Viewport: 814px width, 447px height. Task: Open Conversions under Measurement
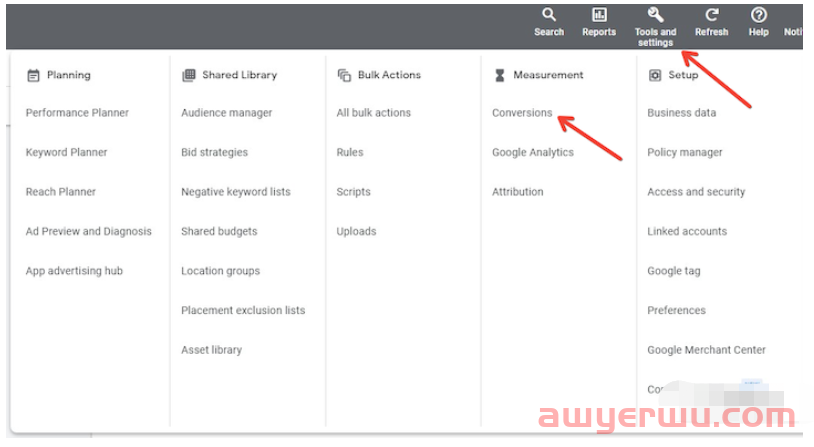coord(522,113)
